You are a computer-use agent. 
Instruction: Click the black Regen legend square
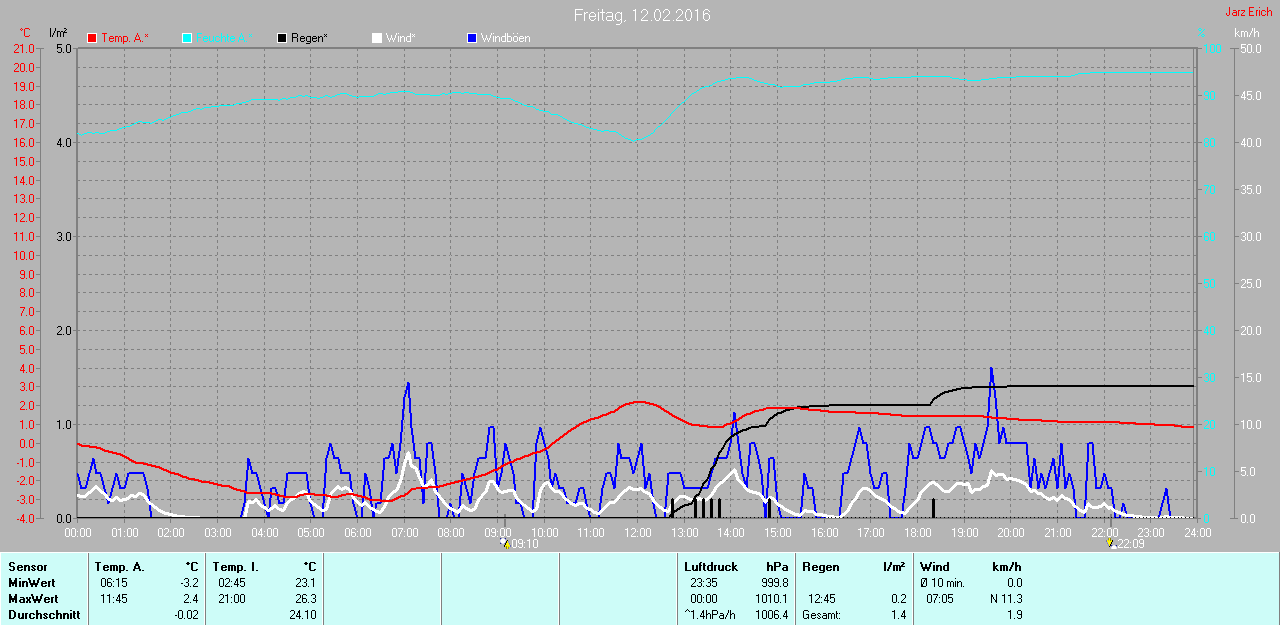[282, 38]
